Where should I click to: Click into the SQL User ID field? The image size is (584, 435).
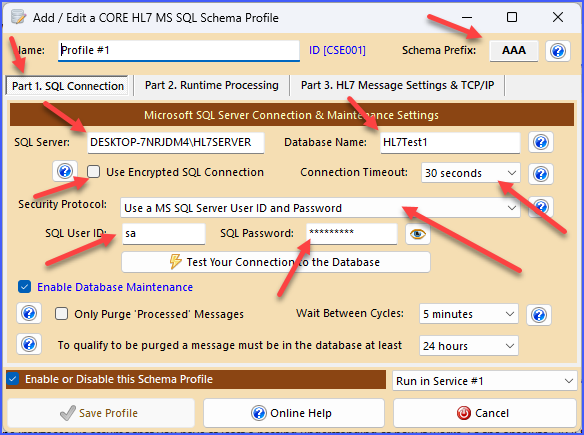coord(164,234)
